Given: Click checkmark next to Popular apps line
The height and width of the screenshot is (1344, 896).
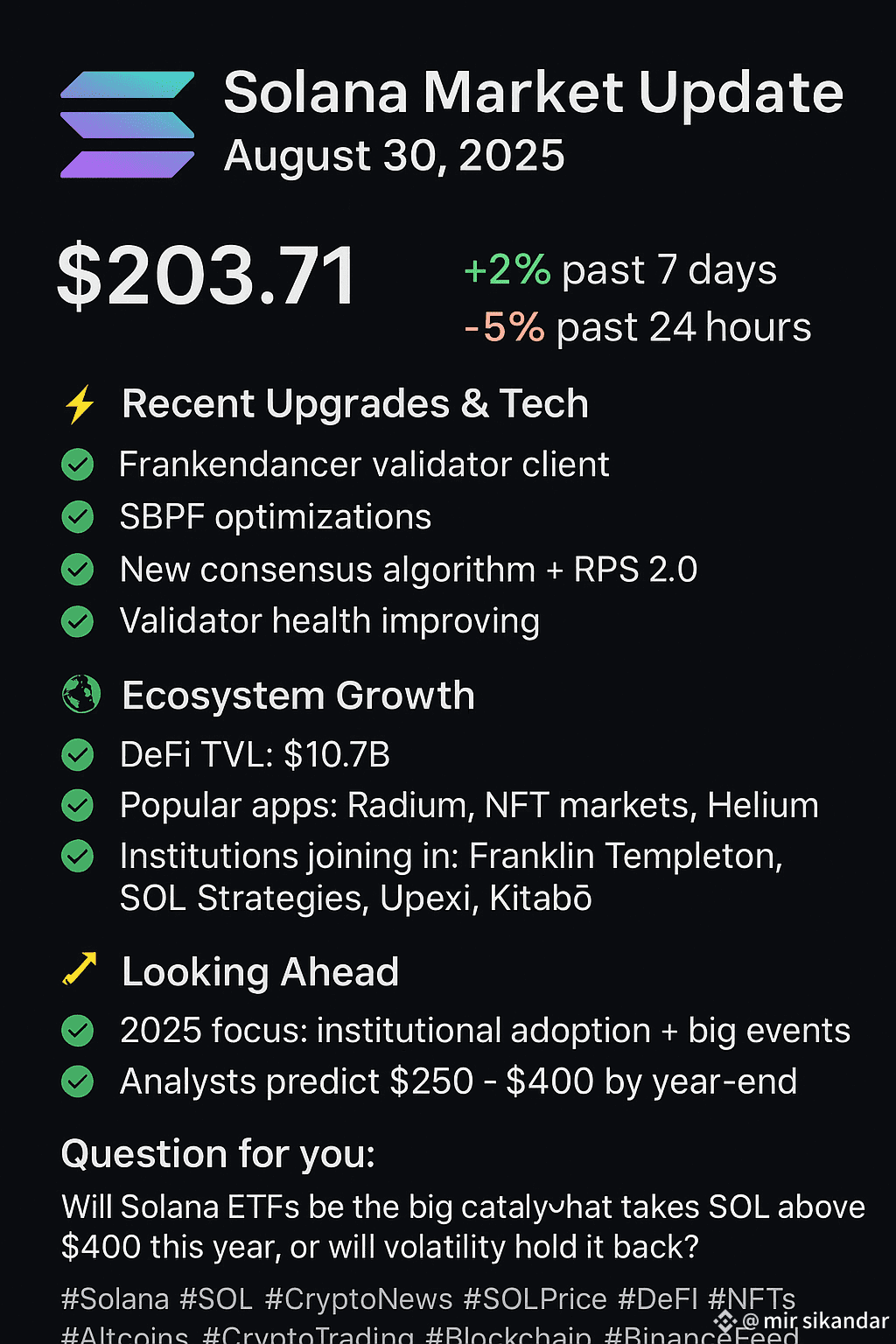Looking at the screenshot, I should coord(78,805).
